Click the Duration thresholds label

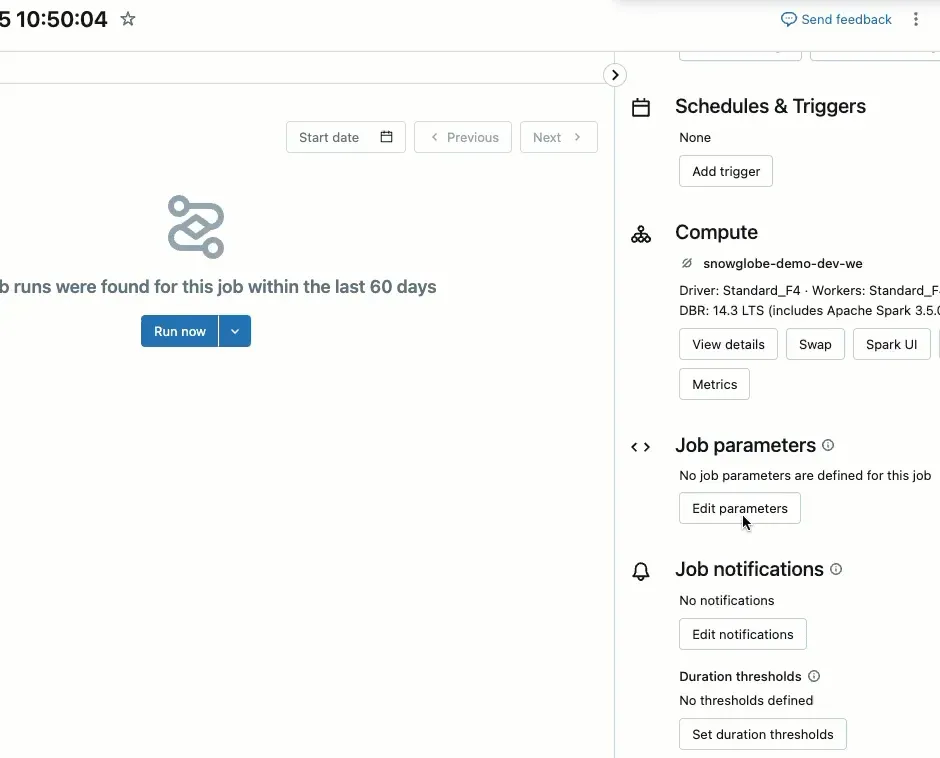[x=740, y=676]
